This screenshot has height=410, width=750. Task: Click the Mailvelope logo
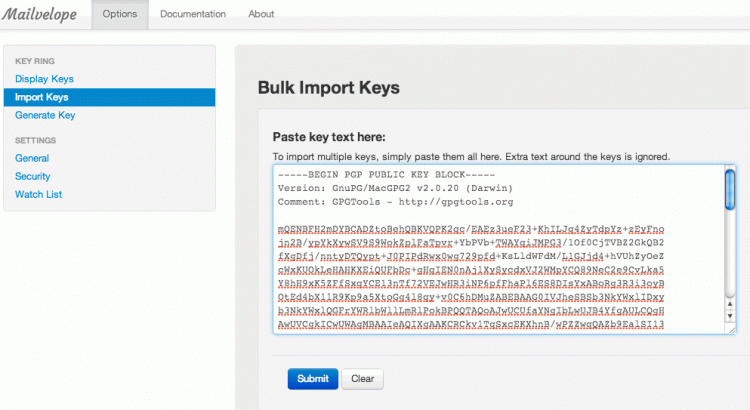(43, 14)
